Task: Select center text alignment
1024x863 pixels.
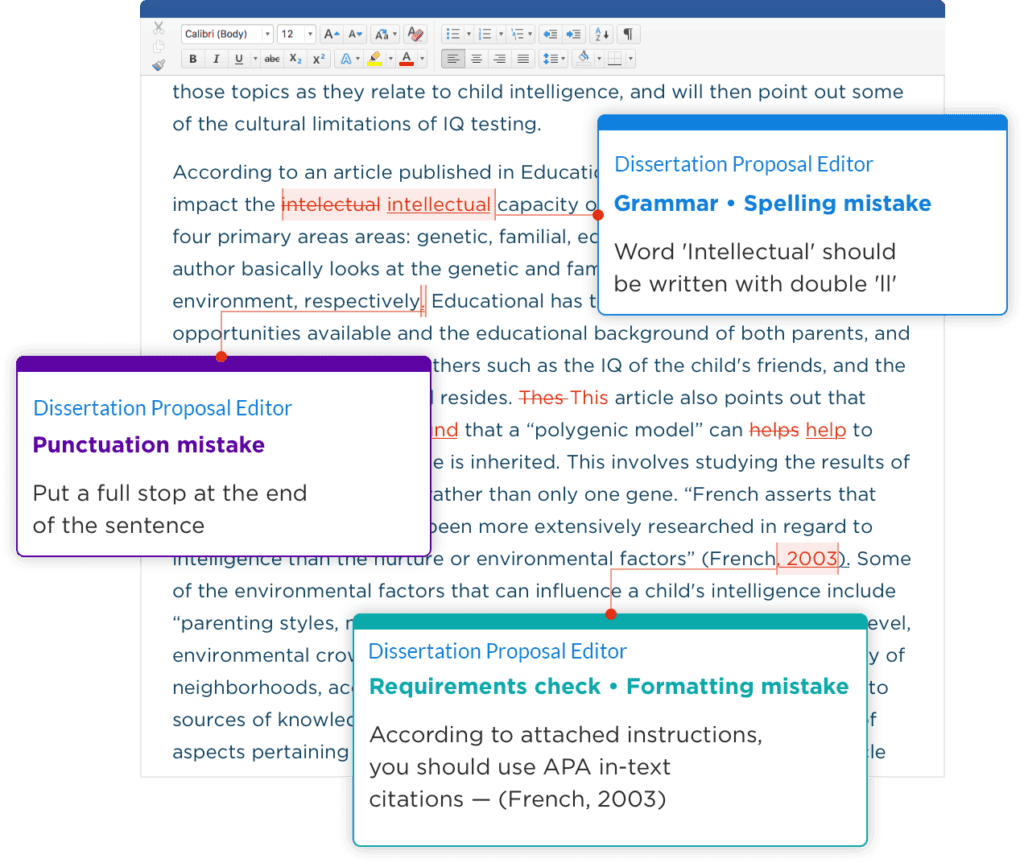Action: (476, 59)
